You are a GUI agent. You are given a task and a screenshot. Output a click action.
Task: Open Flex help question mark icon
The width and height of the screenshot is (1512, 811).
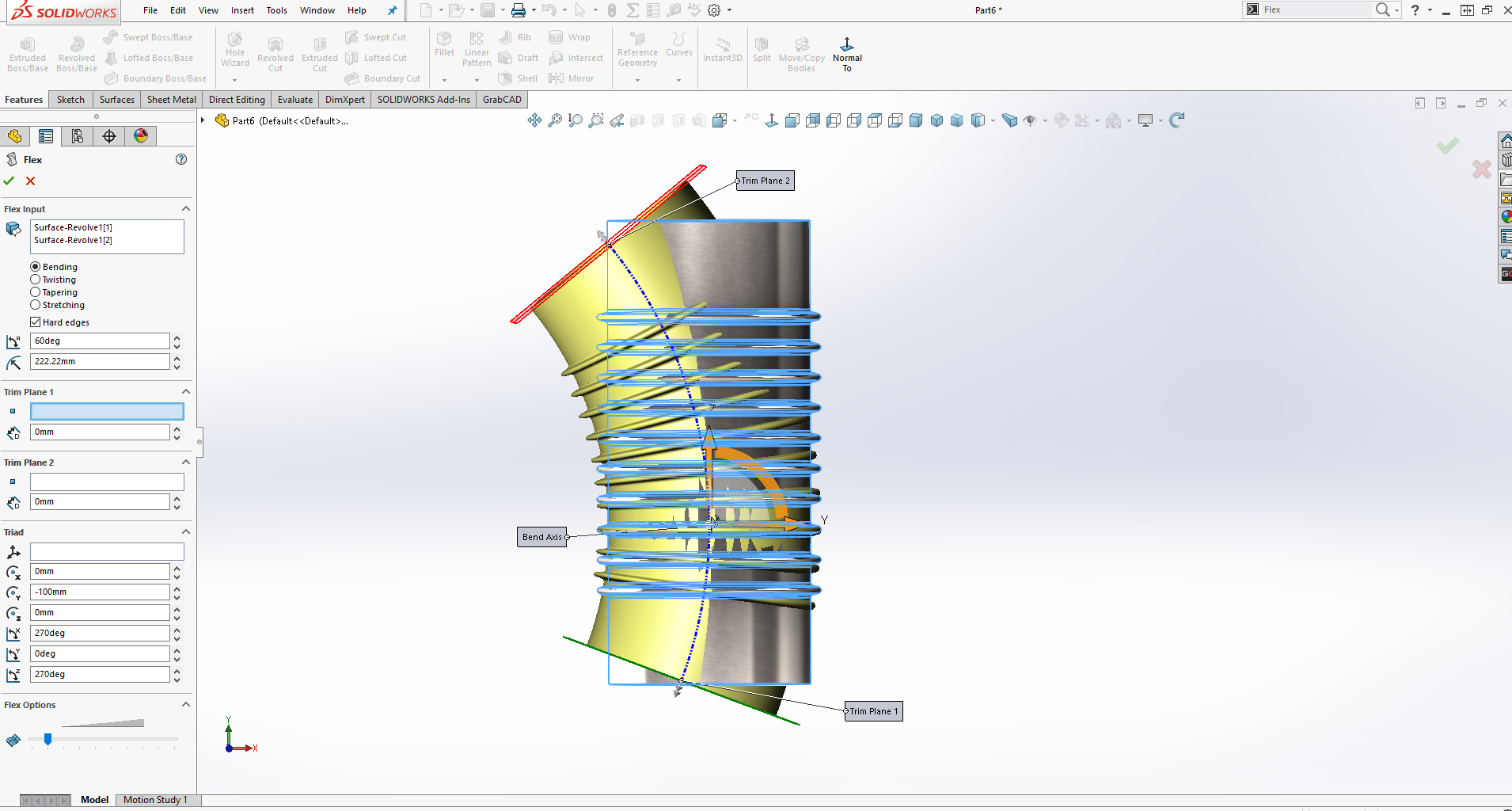click(181, 159)
